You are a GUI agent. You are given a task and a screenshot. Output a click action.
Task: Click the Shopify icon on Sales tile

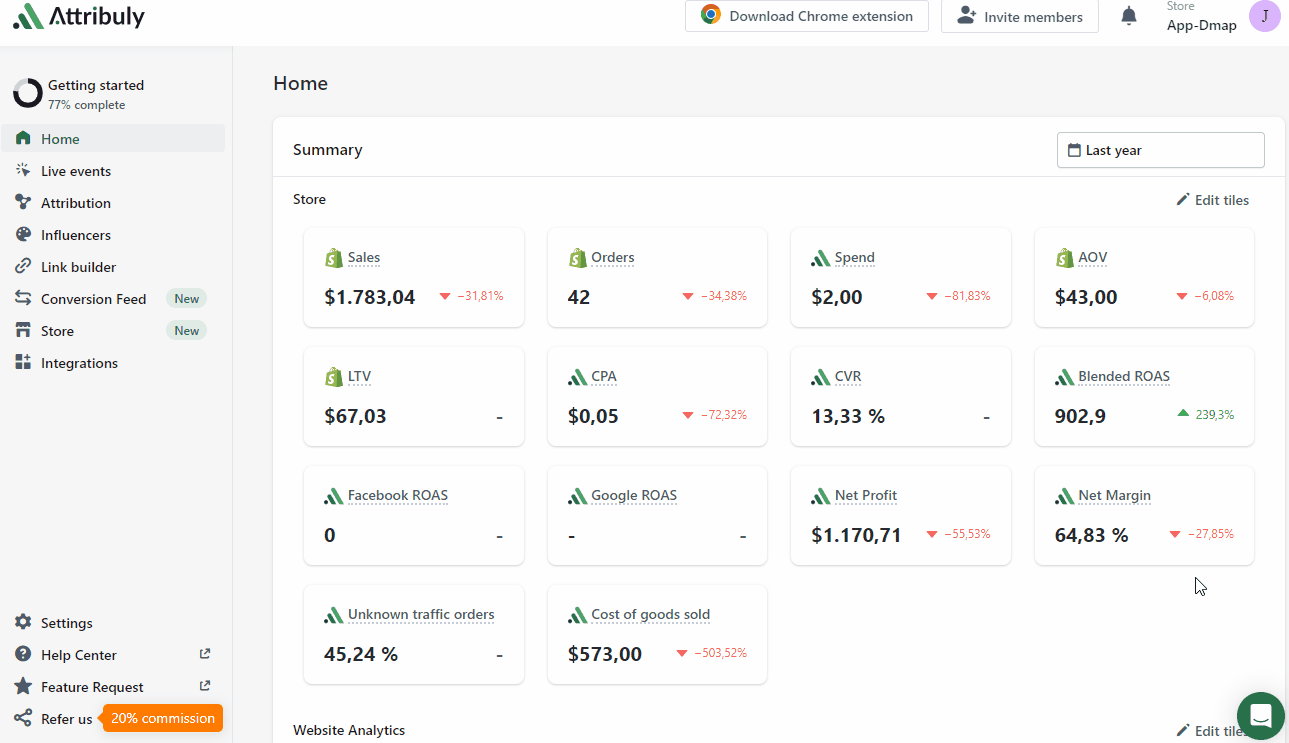334,258
